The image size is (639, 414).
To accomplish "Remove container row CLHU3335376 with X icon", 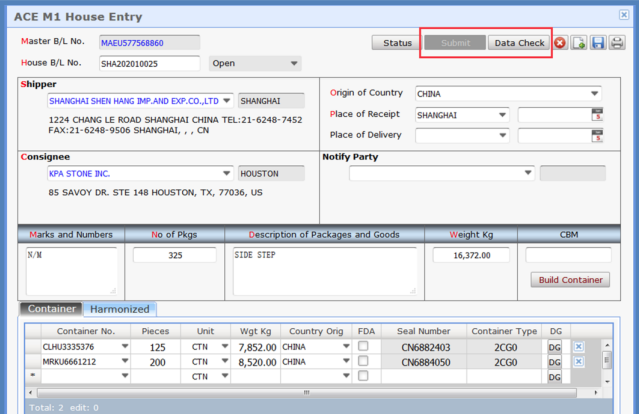I will coord(579,346).
